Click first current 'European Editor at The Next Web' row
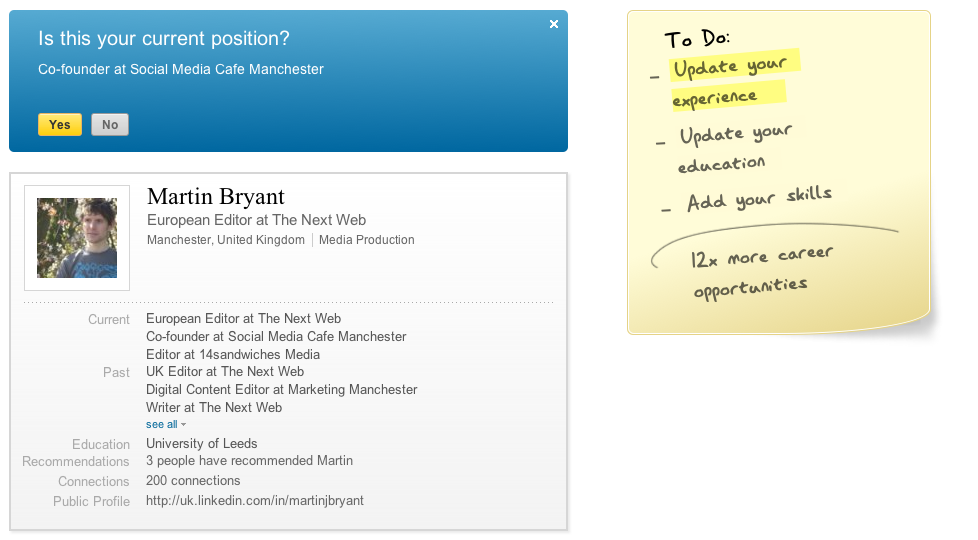The width and height of the screenshot is (978, 540). click(243, 319)
